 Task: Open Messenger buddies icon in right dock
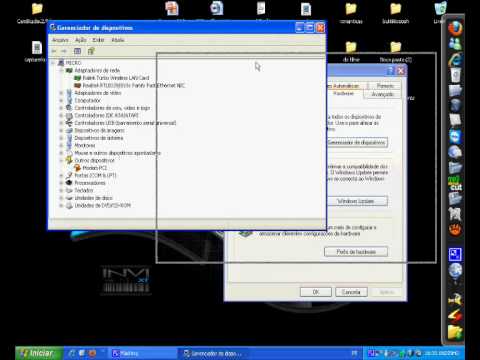pyautogui.click(x=455, y=44)
